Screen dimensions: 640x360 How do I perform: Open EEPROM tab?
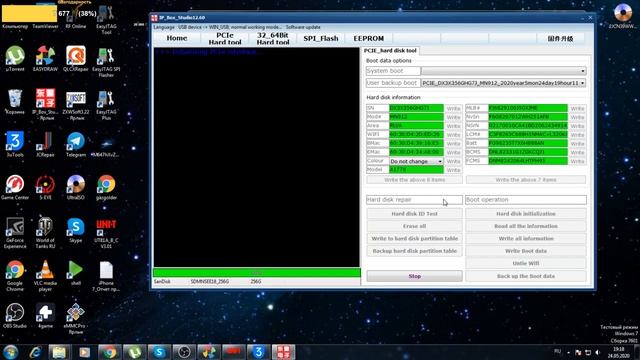pyautogui.click(x=369, y=38)
